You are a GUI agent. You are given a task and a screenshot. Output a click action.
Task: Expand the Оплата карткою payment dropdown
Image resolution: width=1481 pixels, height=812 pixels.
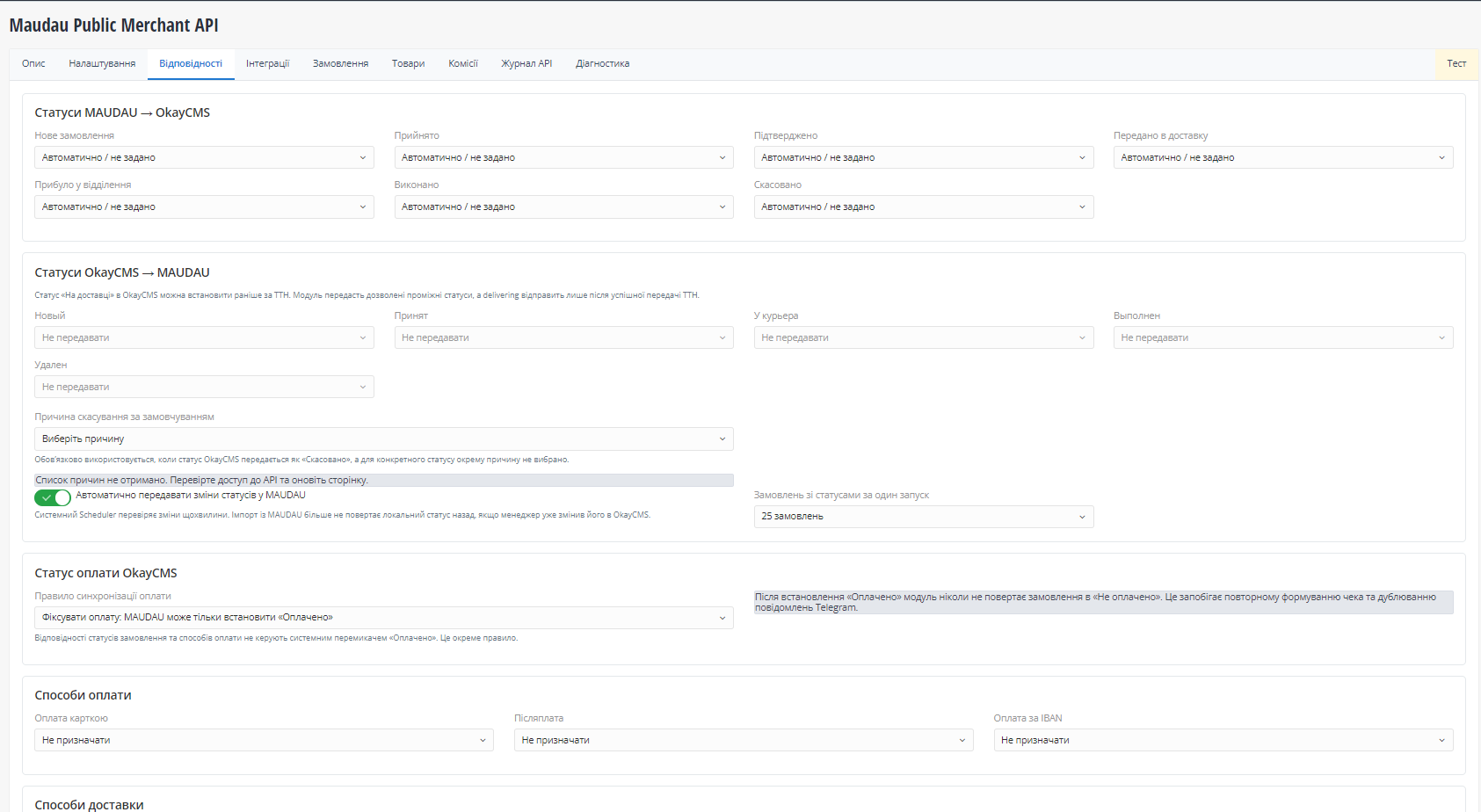(x=265, y=740)
